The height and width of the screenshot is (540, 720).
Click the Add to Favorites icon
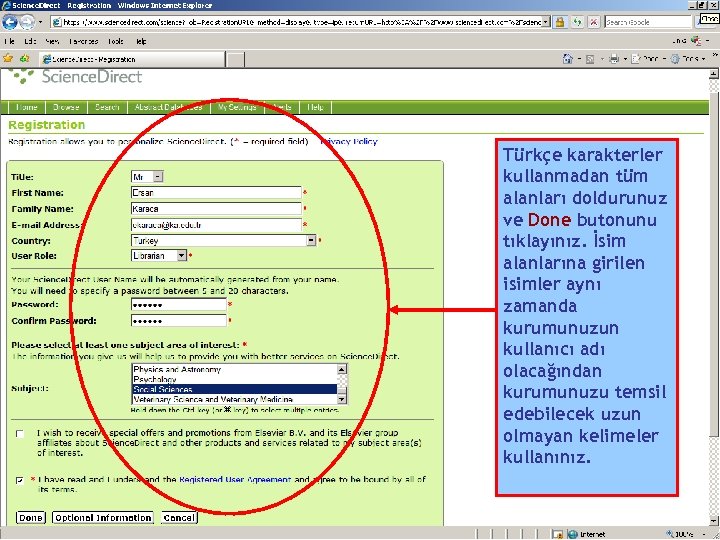tap(24, 58)
